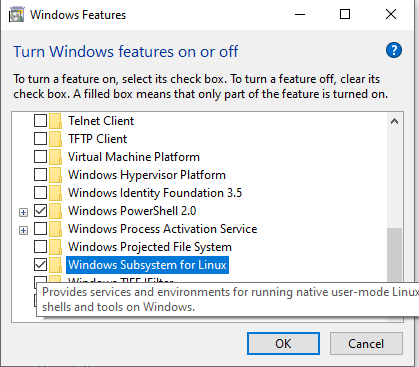Uncheck Windows Subsystem for Linux checkbox

40,265
